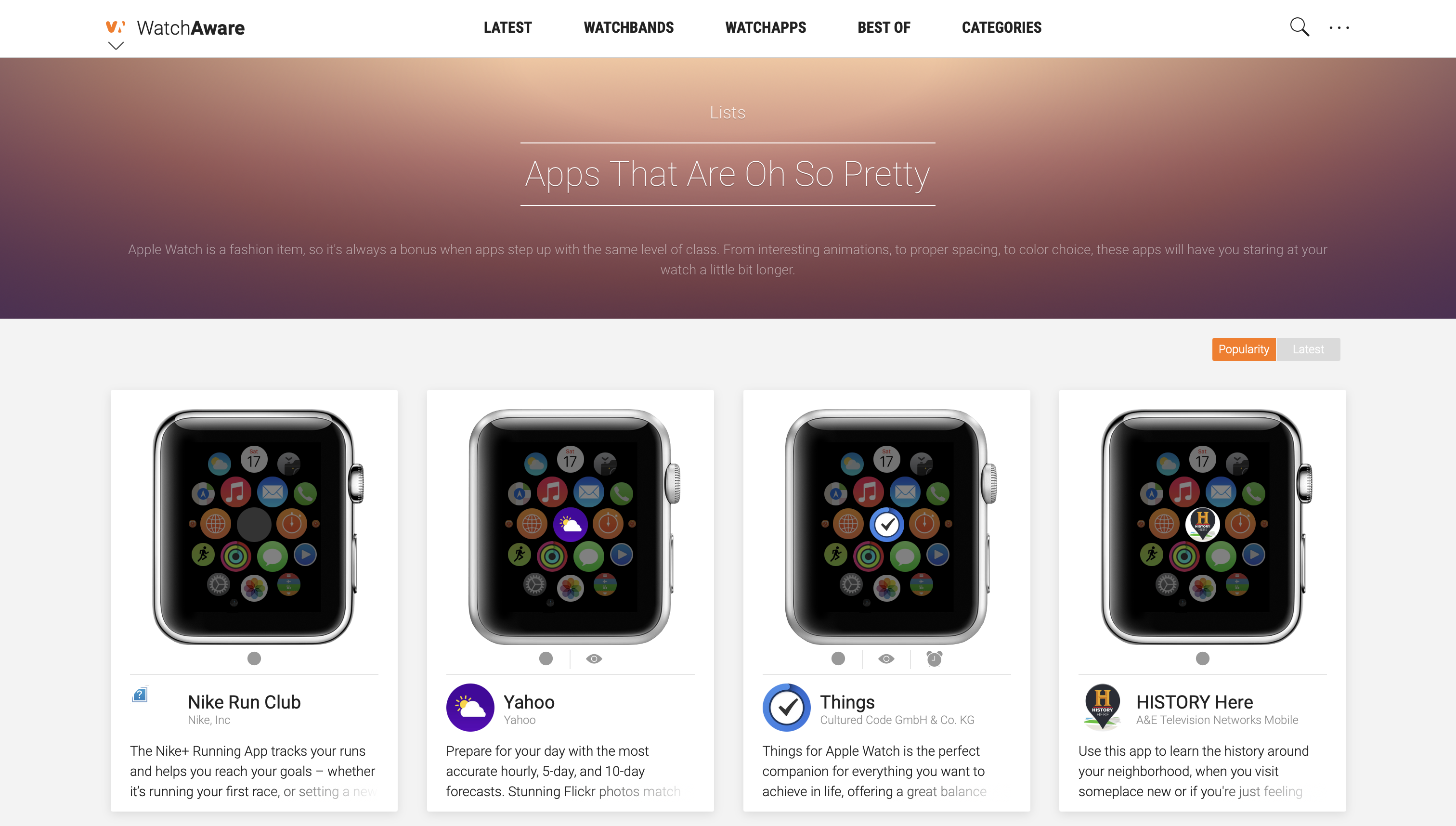This screenshot has height=826, width=1456.
Task: Go to the WATCHBANDS section
Action: click(x=628, y=27)
